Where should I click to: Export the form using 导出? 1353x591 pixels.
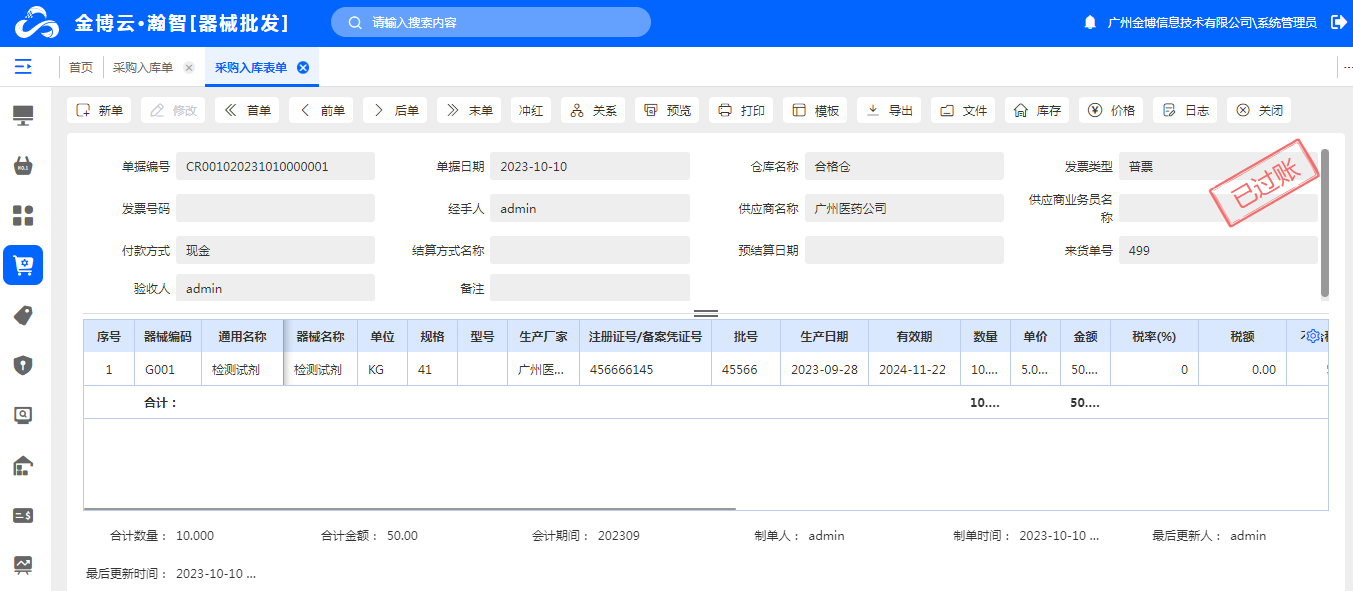890,111
